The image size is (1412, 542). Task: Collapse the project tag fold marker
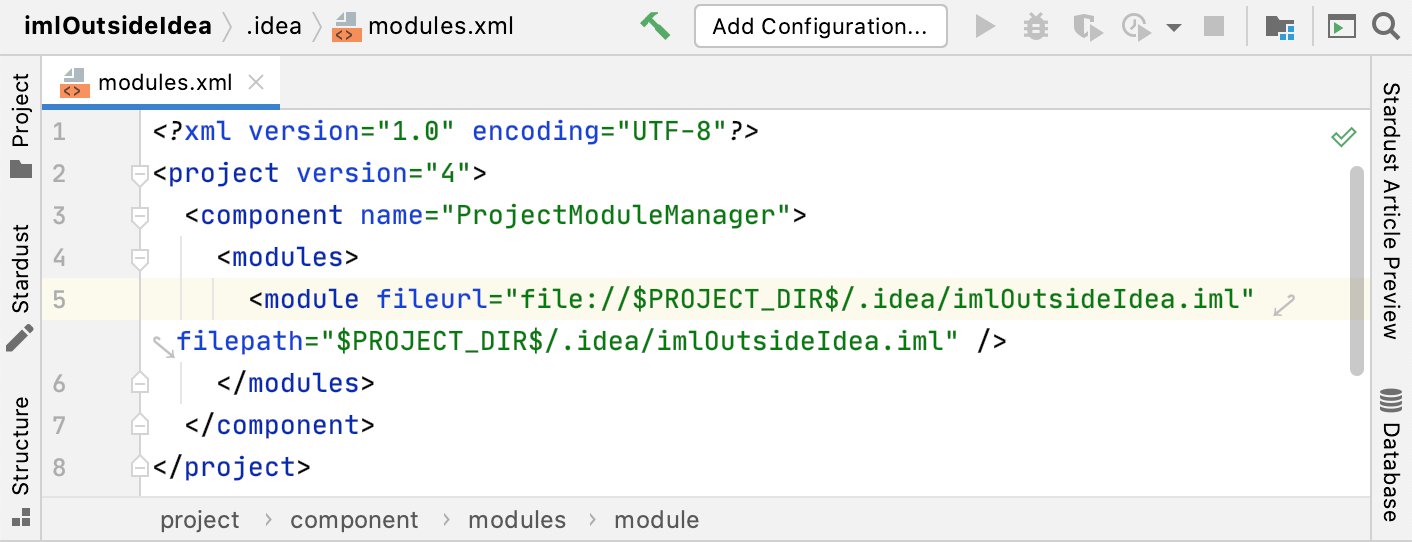(140, 175)
